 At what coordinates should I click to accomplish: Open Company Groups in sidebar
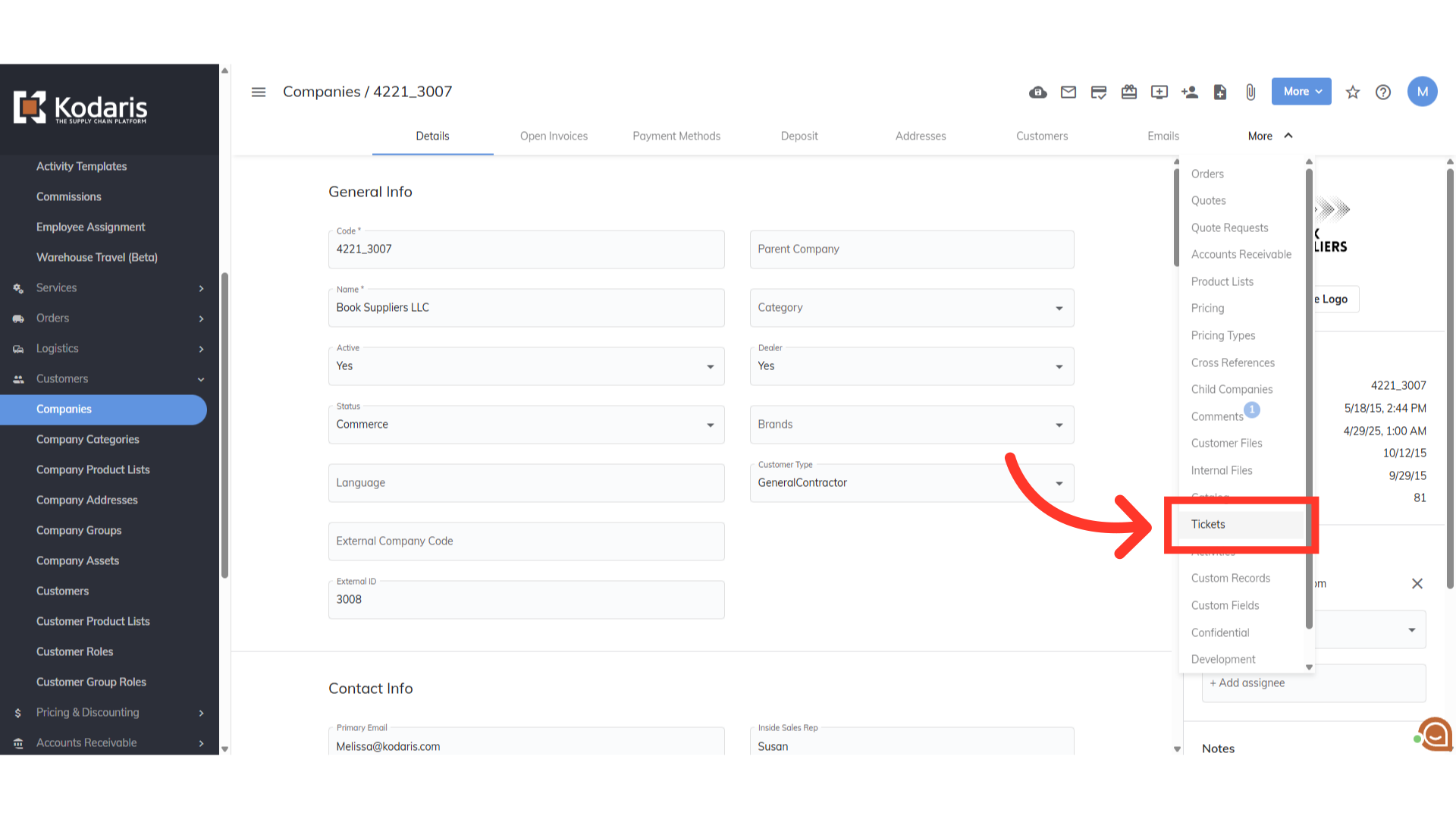click(x=79, y=531)
